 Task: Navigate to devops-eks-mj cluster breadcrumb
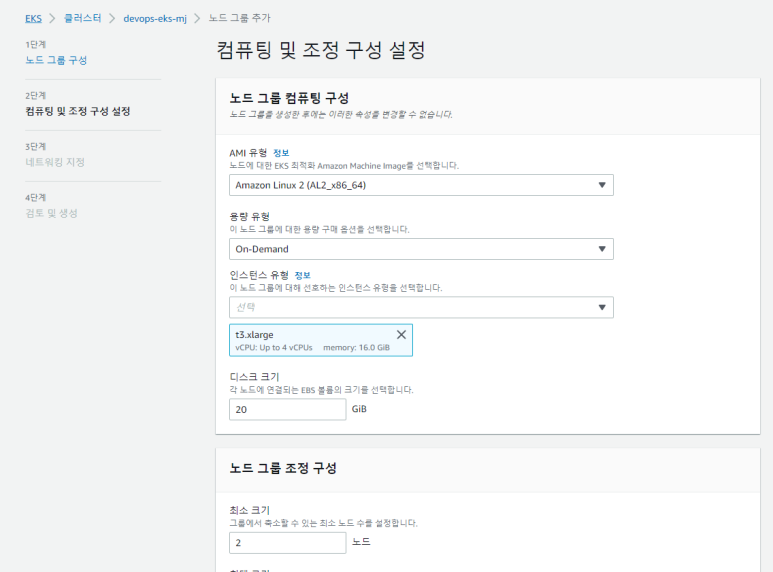pos(154,18)
